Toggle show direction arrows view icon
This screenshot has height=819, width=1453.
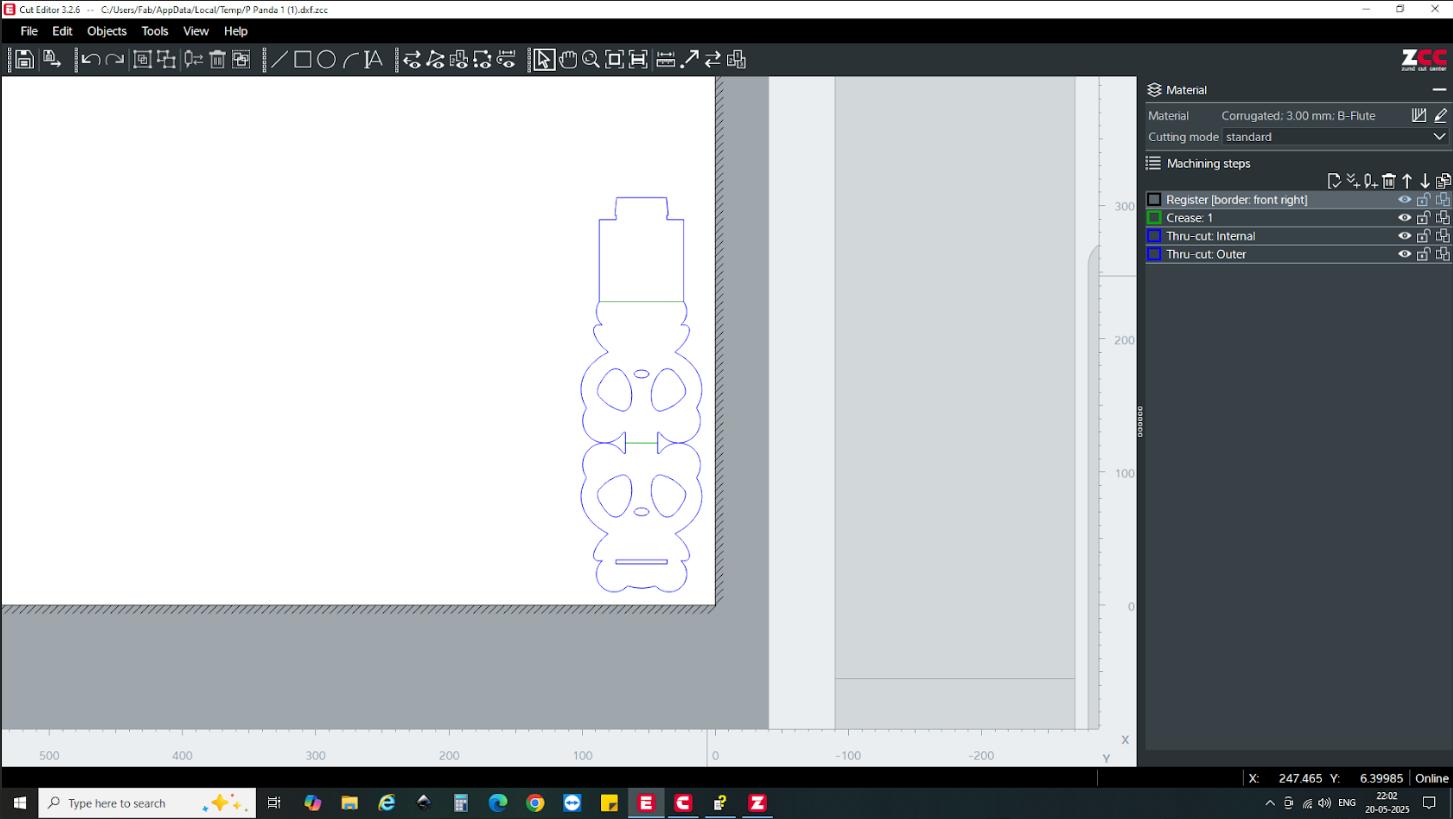(412, 60)
